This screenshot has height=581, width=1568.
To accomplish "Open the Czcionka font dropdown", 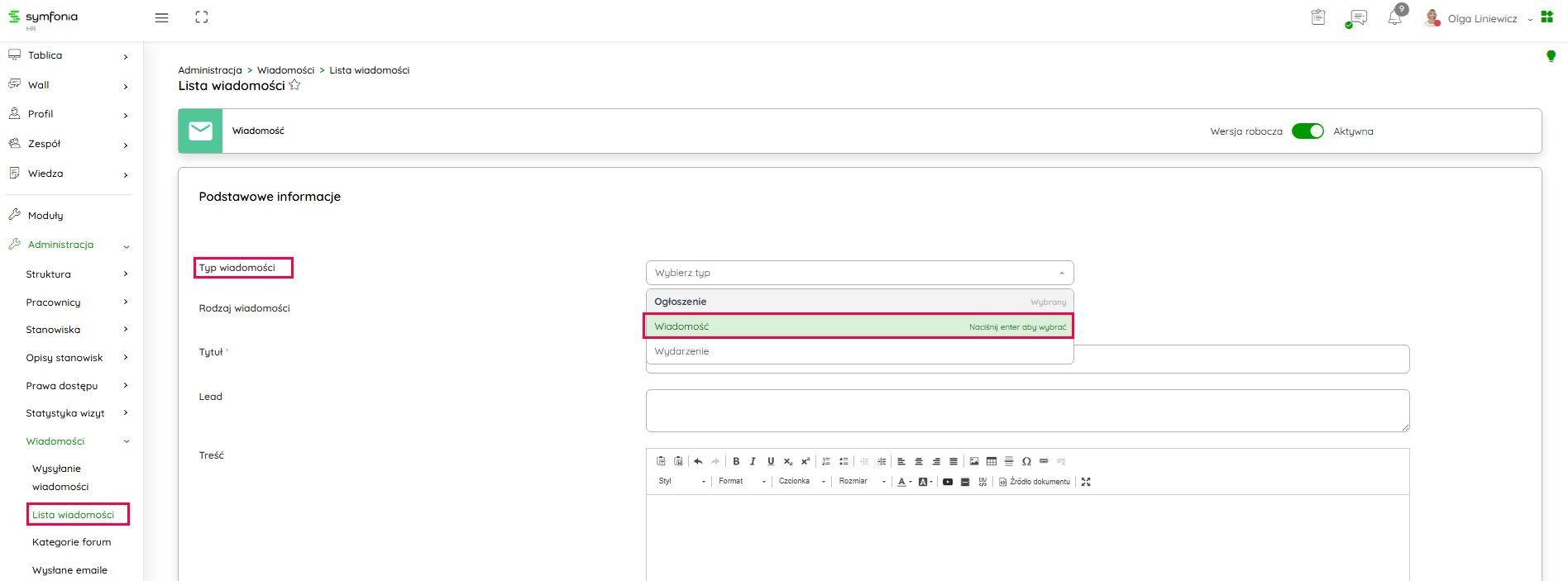I will coord(801,481).
